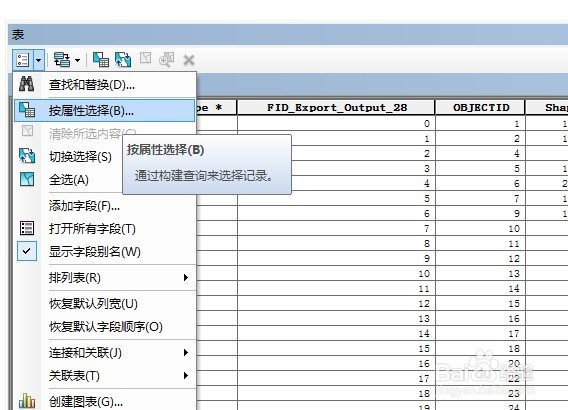This screenshot has width=568, height=410.
Task: Click 全选 menu icon
Action: [x=27, y=179]
